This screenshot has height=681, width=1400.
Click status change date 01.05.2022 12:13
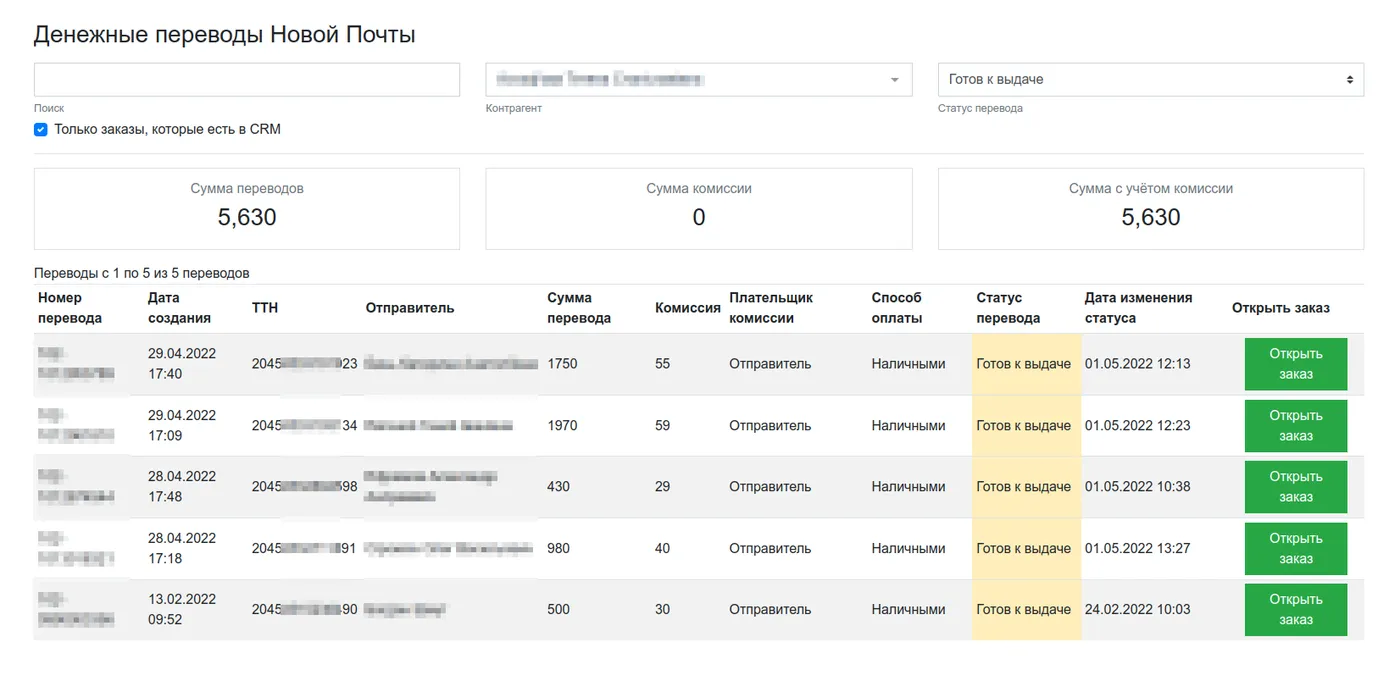point(1138,364)
